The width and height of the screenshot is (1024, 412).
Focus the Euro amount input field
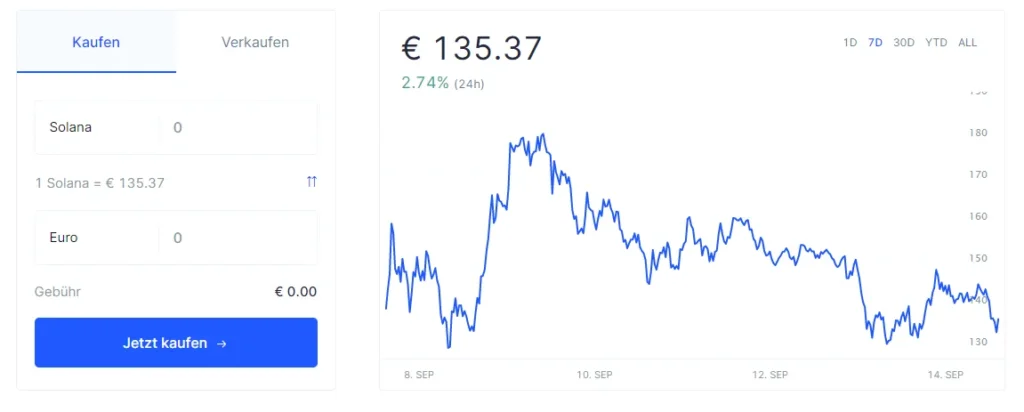pos(238,238)
